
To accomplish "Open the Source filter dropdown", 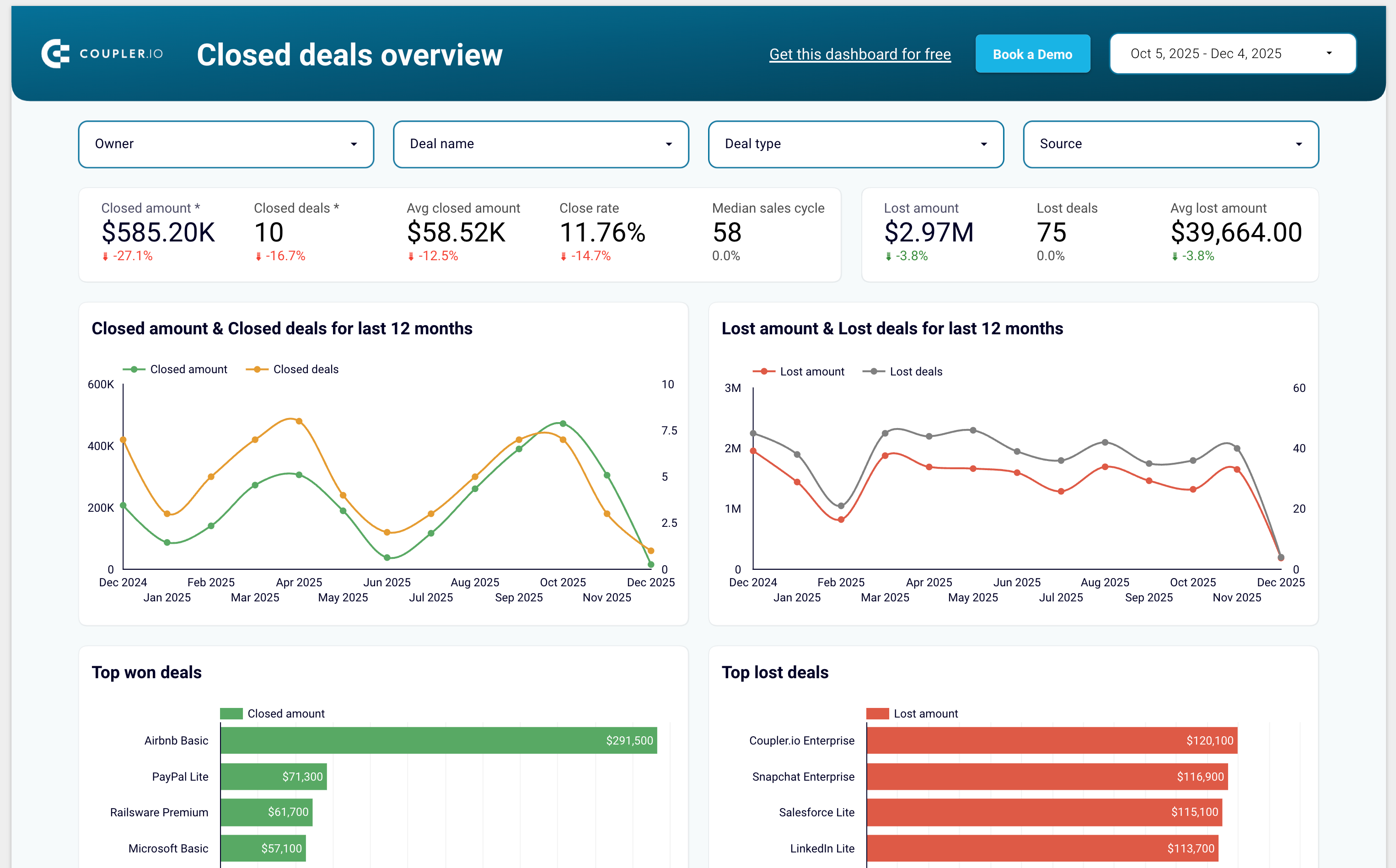I will (1170, 144).
